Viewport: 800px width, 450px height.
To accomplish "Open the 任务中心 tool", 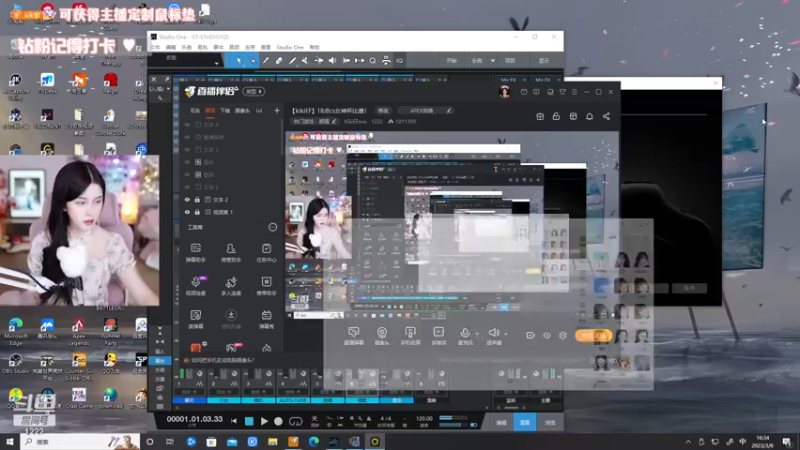I will (266, 253).
